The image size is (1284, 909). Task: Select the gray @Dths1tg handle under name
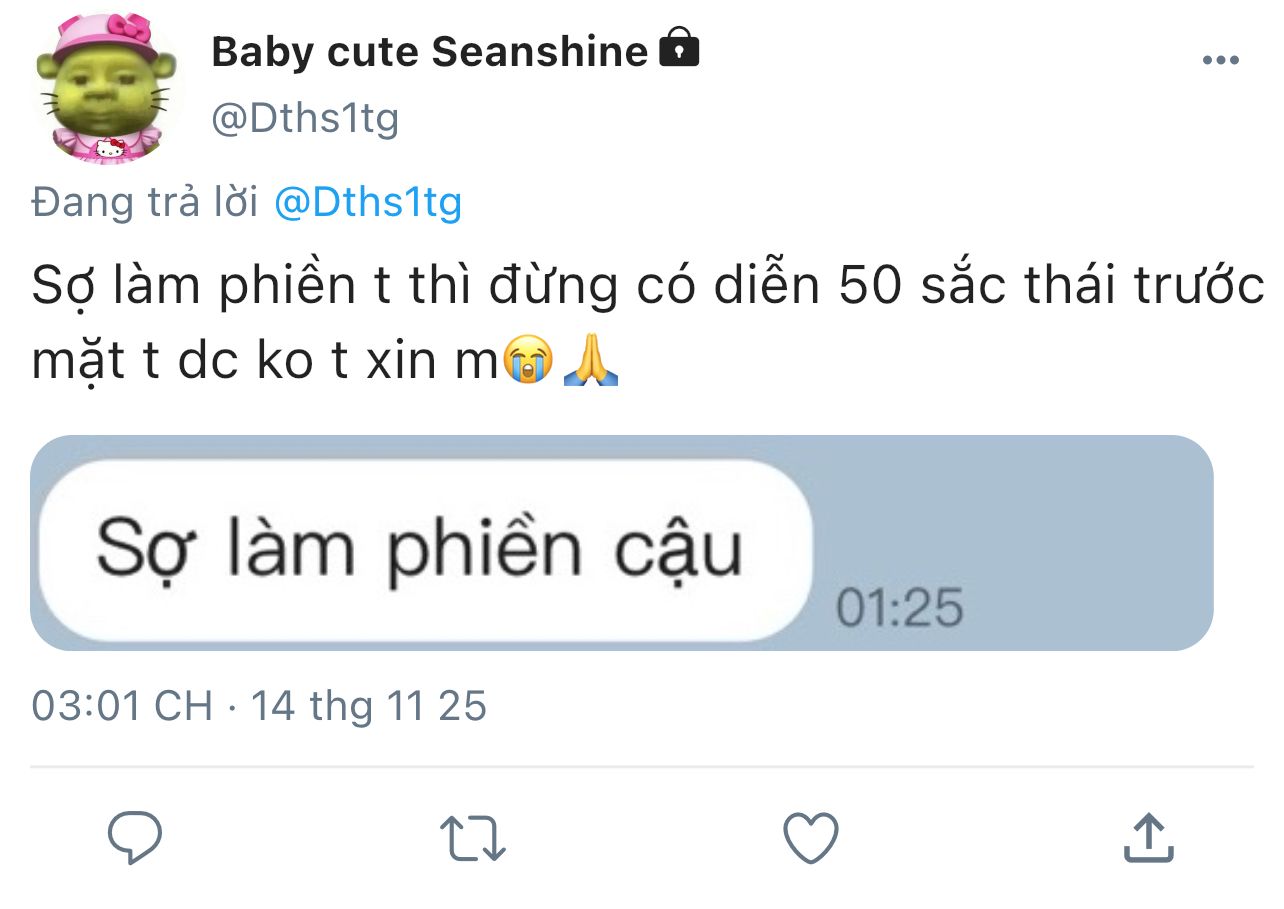click(305, 119)
